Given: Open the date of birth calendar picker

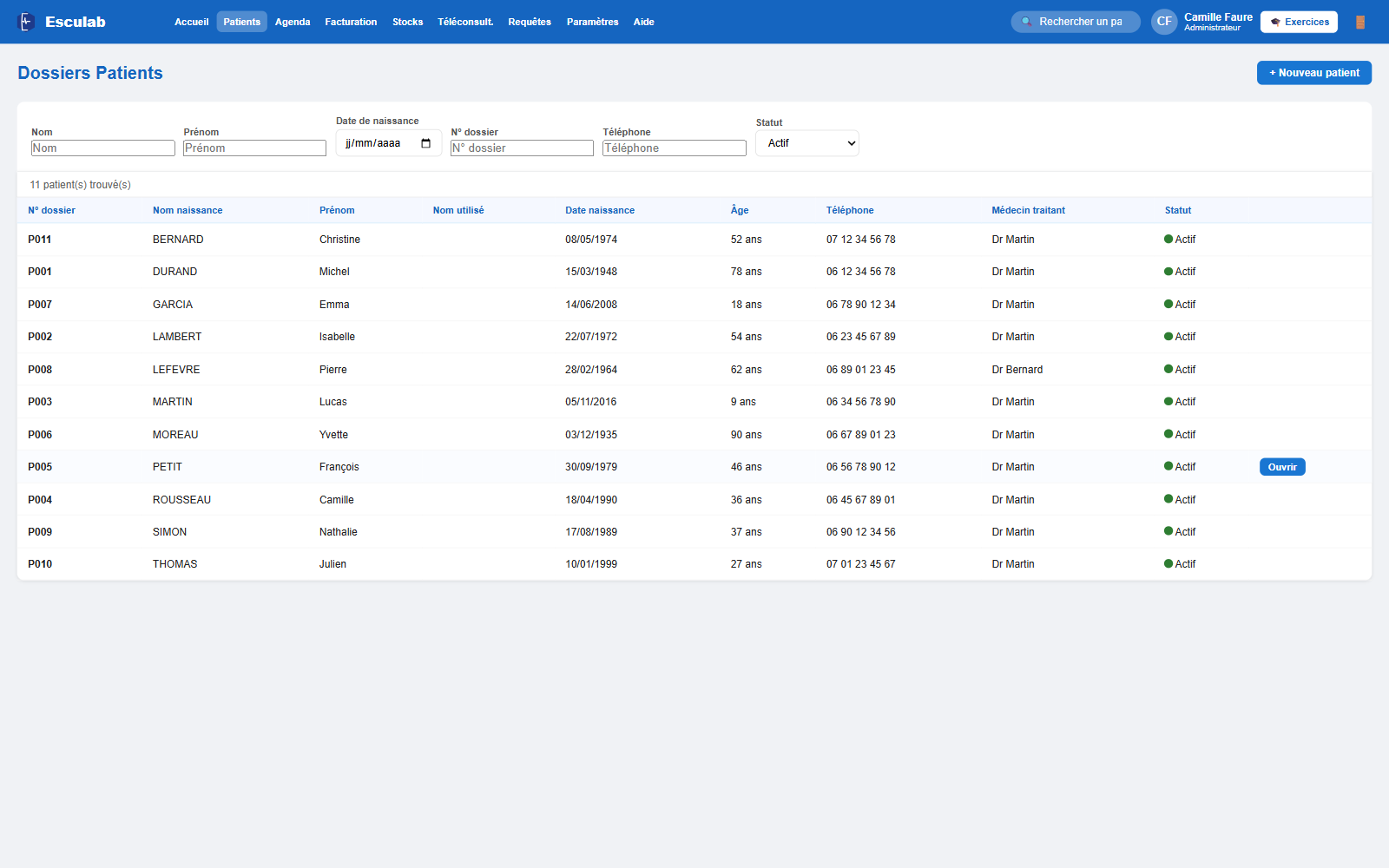Looking at the screenshot, I should [x=425, y=143].
